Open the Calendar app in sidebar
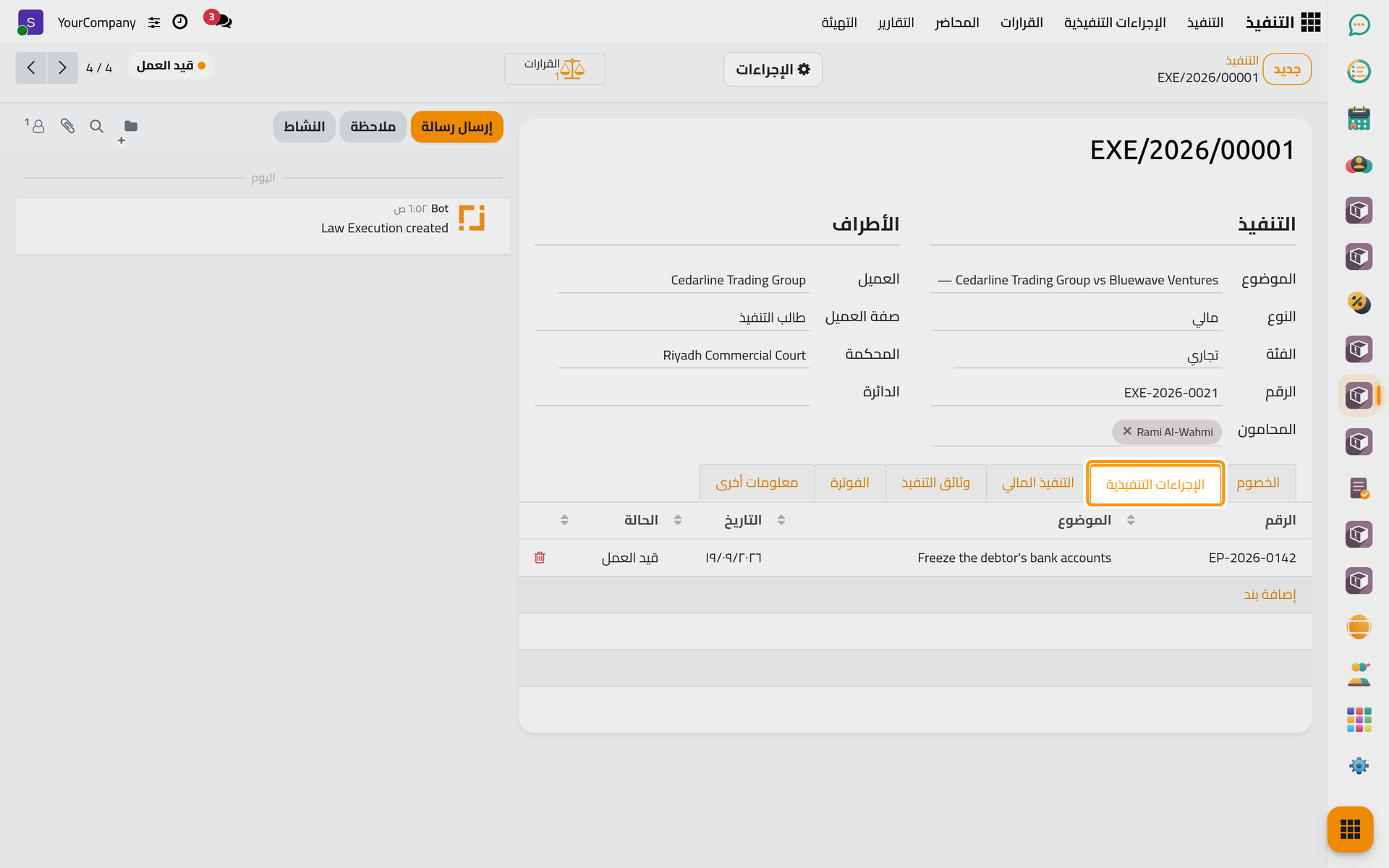Viewport: 1389px width, 868px height. (x=1359, y=118)
